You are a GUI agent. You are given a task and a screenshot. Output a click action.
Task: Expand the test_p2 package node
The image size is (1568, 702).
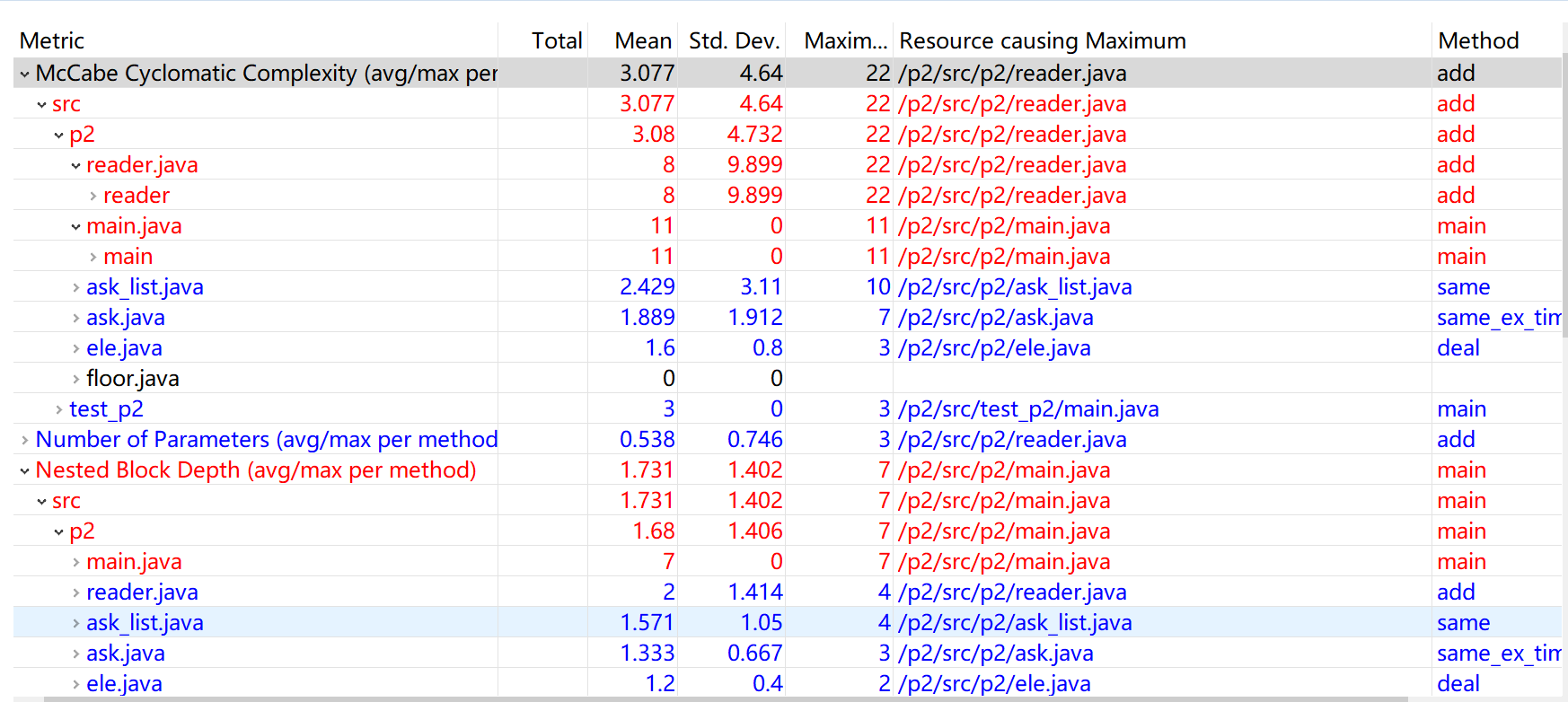58,409
